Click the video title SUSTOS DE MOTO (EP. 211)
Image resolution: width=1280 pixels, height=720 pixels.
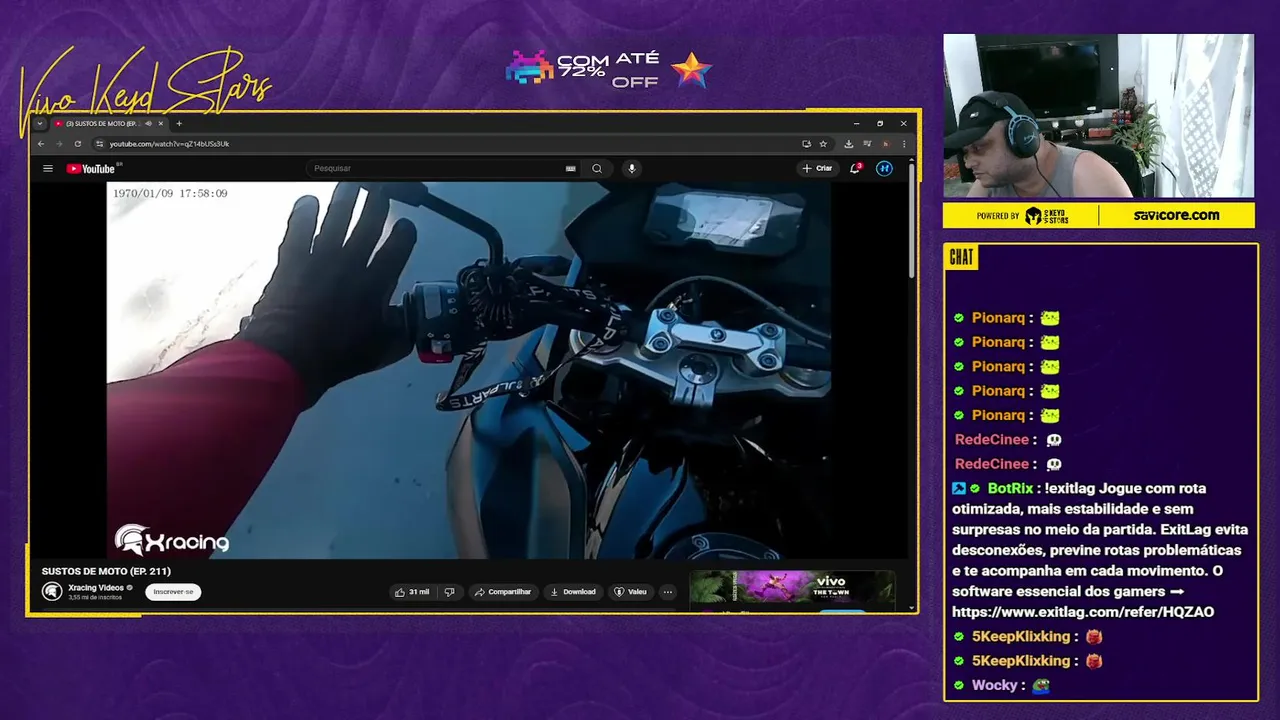106,571
